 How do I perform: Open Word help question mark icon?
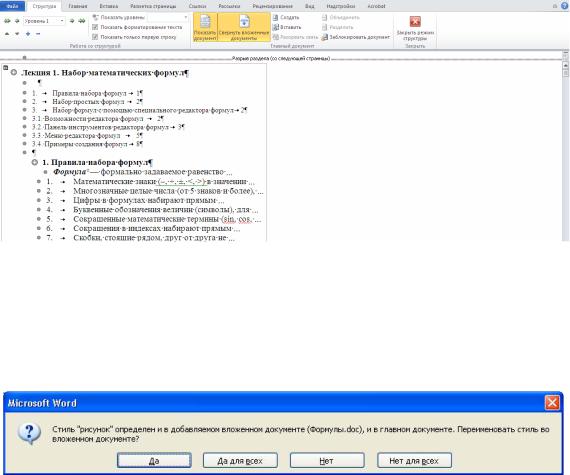pos(565,6)
